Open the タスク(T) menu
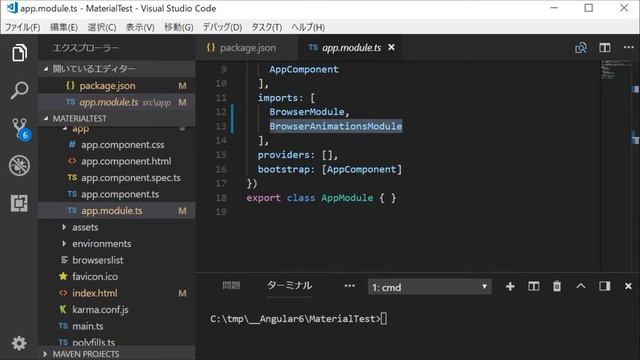 [x=267, y=27]
